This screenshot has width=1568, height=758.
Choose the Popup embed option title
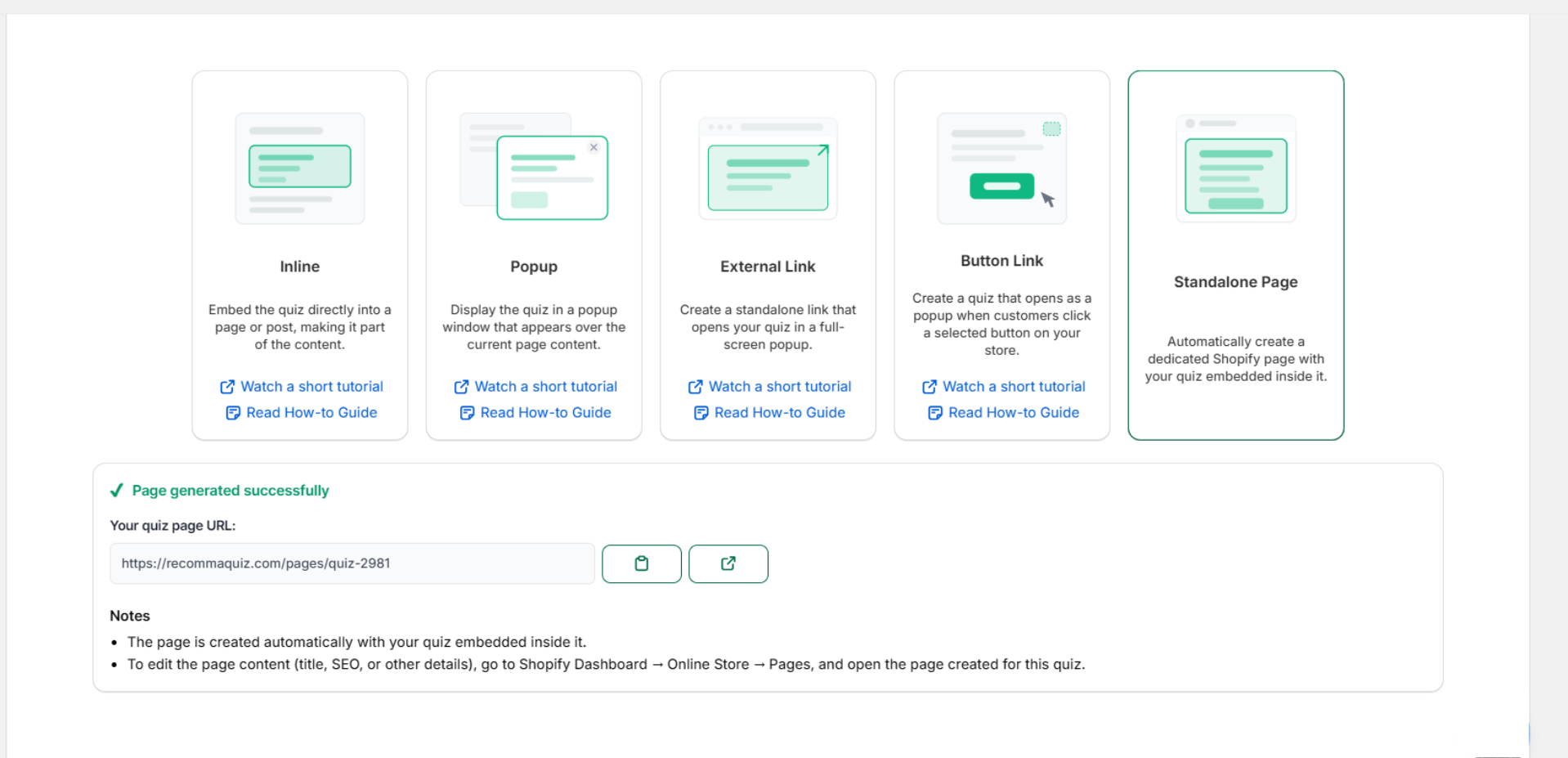(x=534, y=267)
